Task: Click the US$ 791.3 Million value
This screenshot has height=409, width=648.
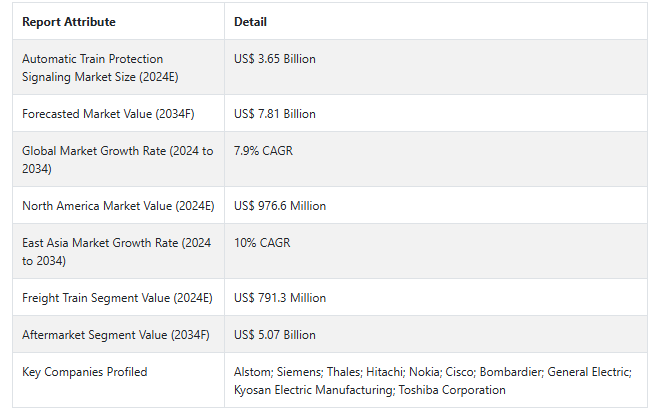Action: (x=280, y=298)
